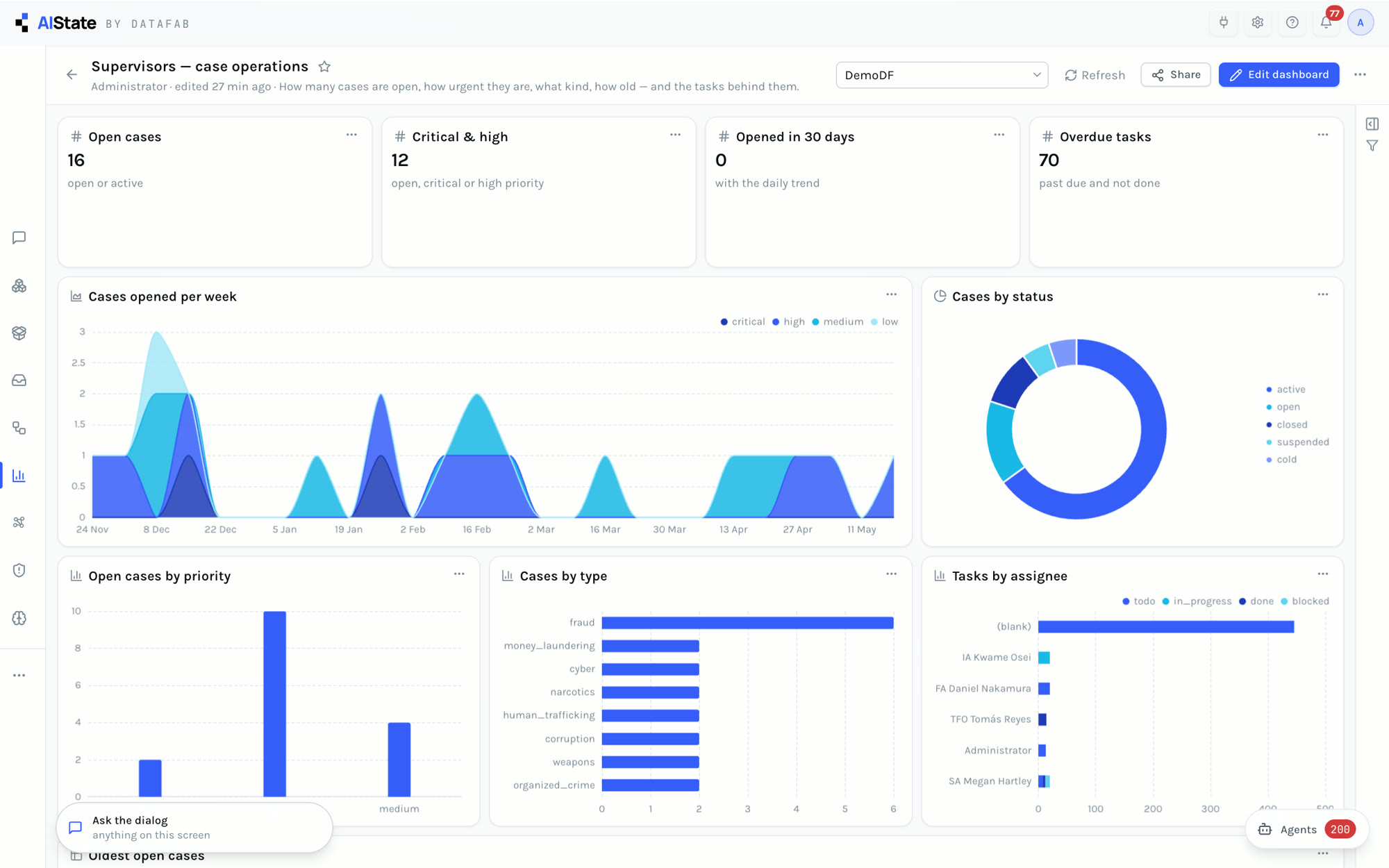Open the drone-like graph sidebar icon
The image size is (1389, 868).
point(19,522)
